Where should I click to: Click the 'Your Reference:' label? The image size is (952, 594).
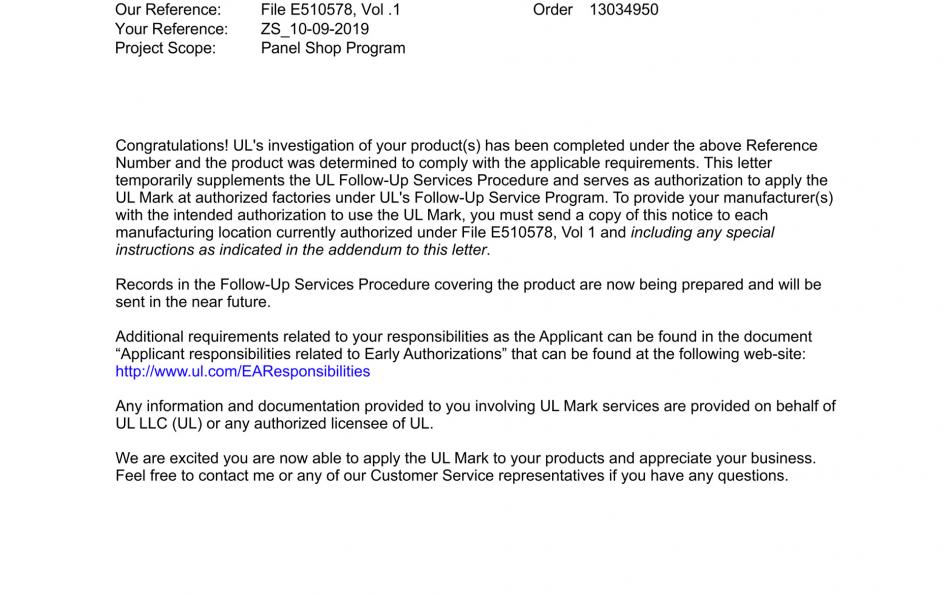171,29
